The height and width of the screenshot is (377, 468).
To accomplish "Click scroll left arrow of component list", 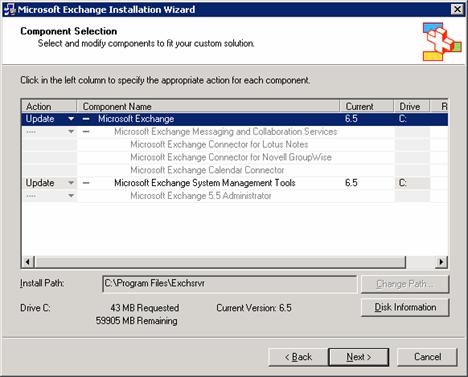I will pyautogui.click(x=28, y=262).
